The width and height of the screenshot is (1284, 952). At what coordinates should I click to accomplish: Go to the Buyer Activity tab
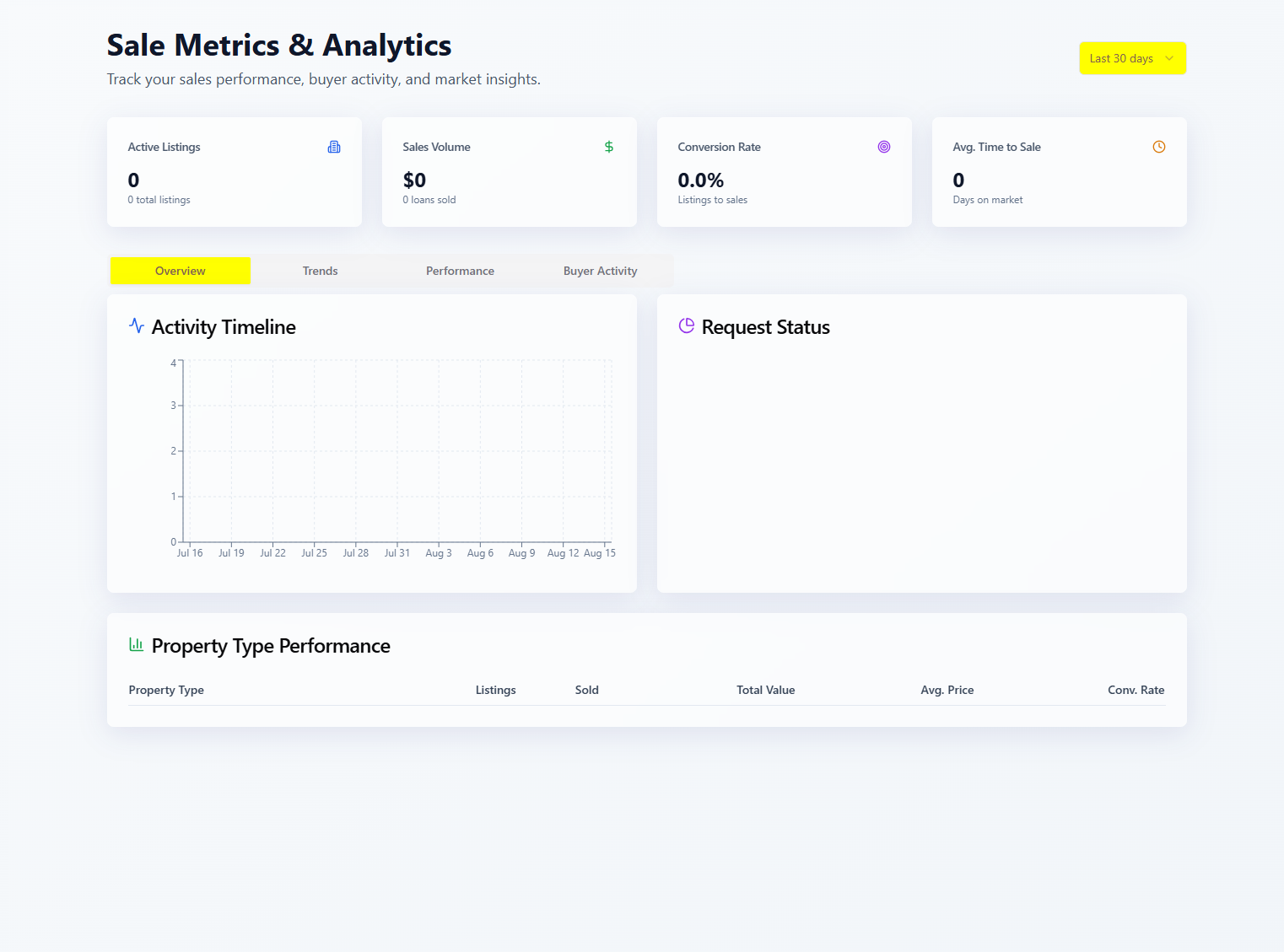(600, 271)
